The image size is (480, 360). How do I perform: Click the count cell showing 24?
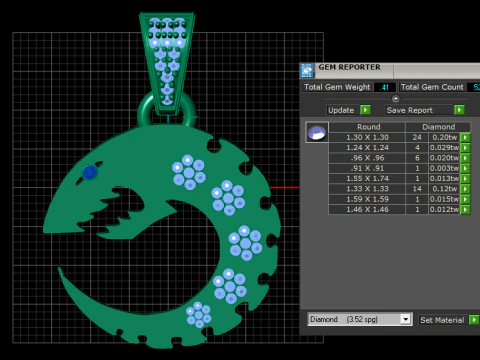click(417, 137)
